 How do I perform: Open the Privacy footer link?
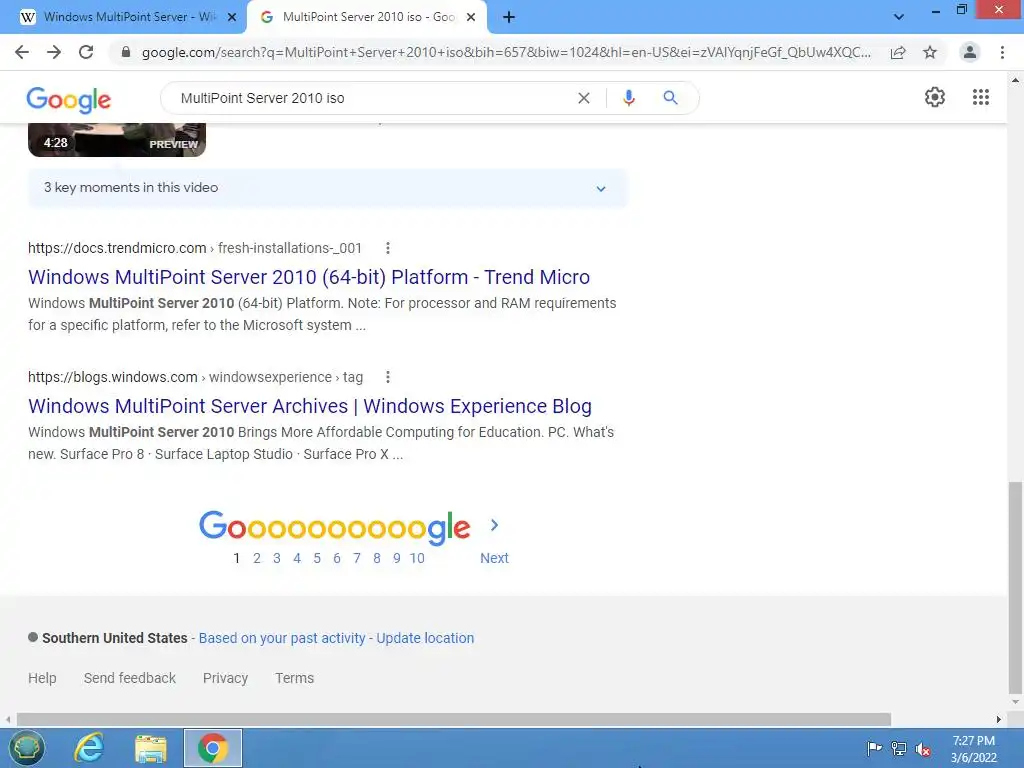tap(225, 678)
